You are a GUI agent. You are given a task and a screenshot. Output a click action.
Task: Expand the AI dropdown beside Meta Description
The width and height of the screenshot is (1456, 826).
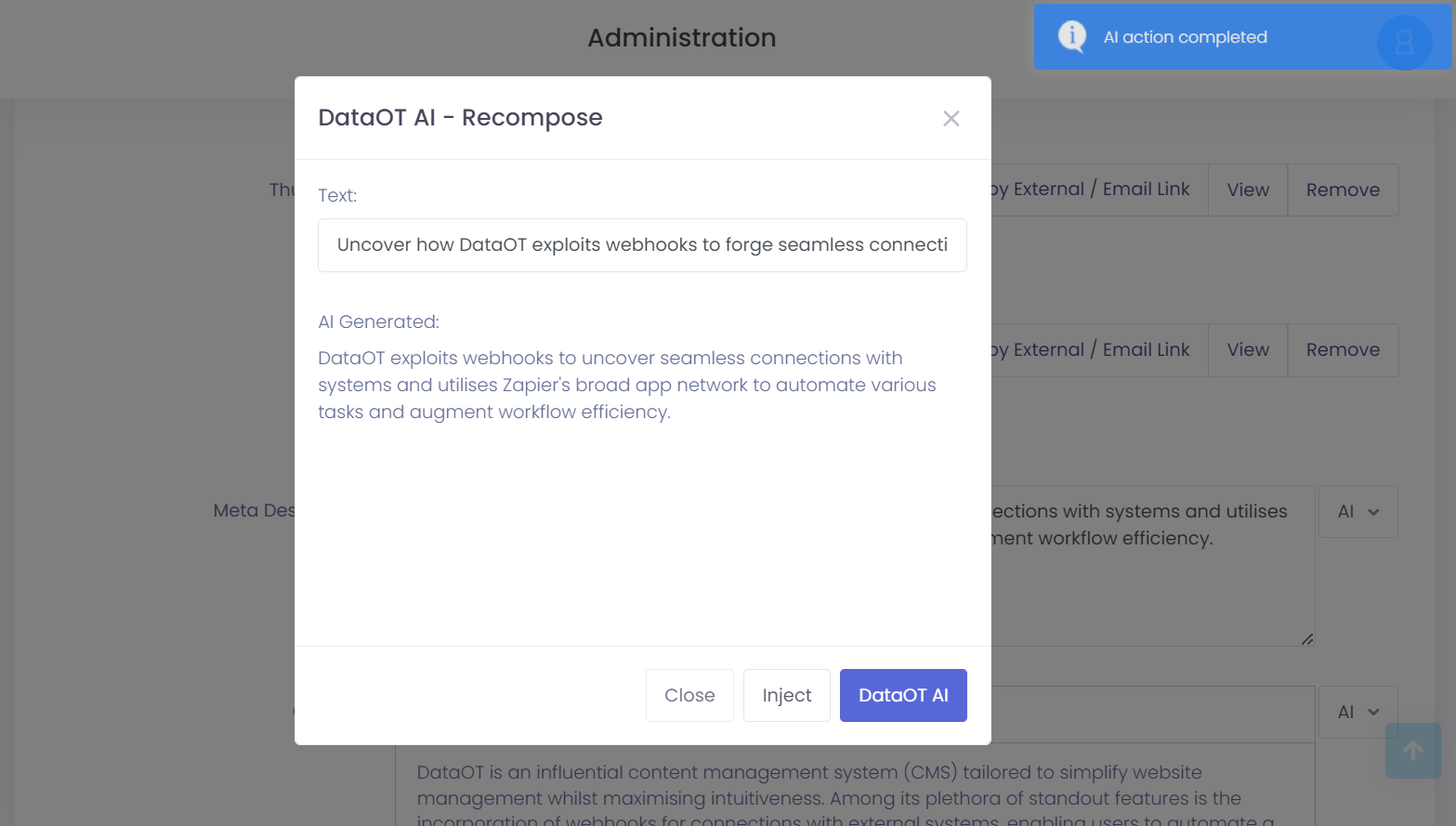(x=1358, y=512)
